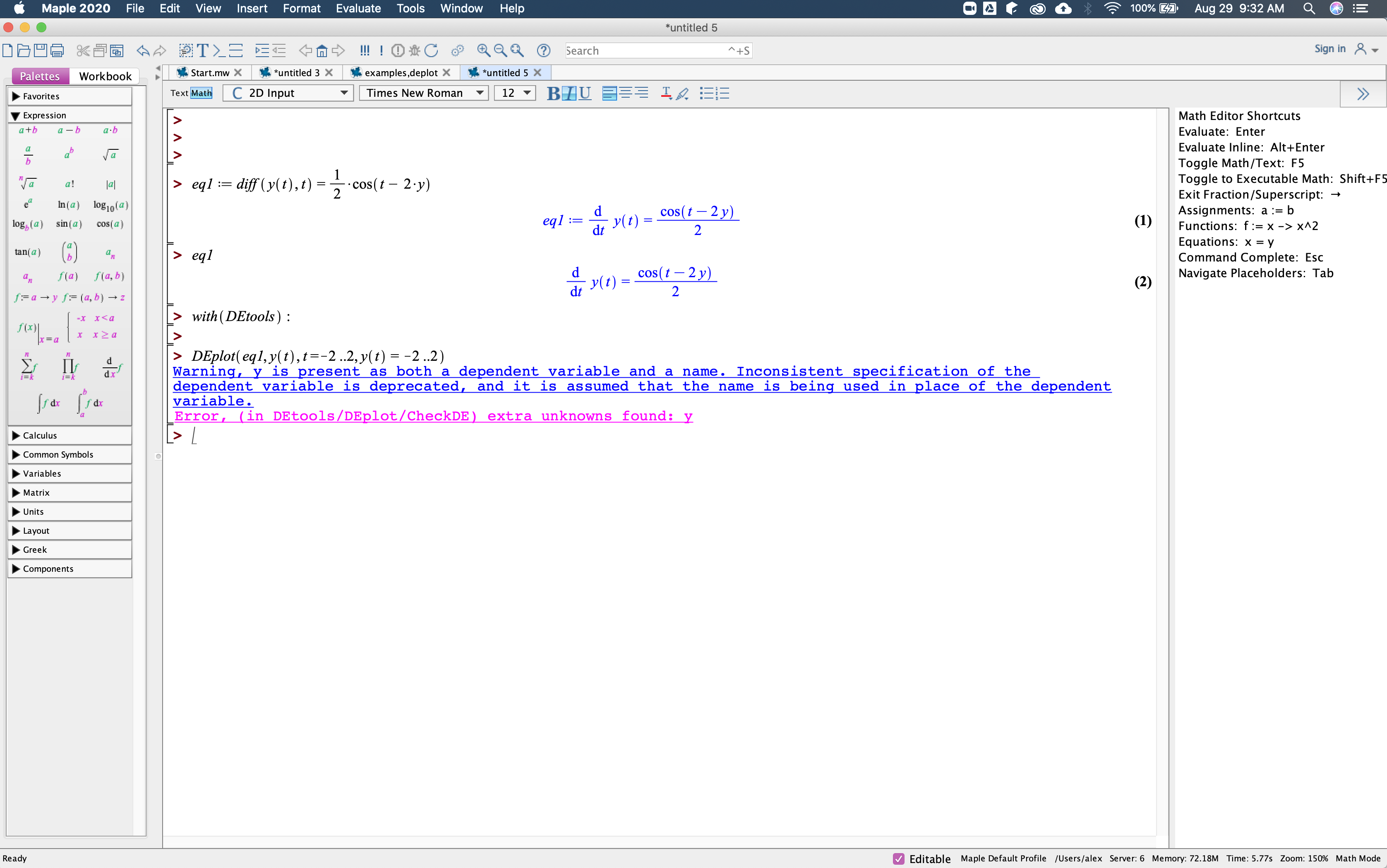Place cursor in last empty prompt
1387x868 pixels.
click(x=194, y=436)
